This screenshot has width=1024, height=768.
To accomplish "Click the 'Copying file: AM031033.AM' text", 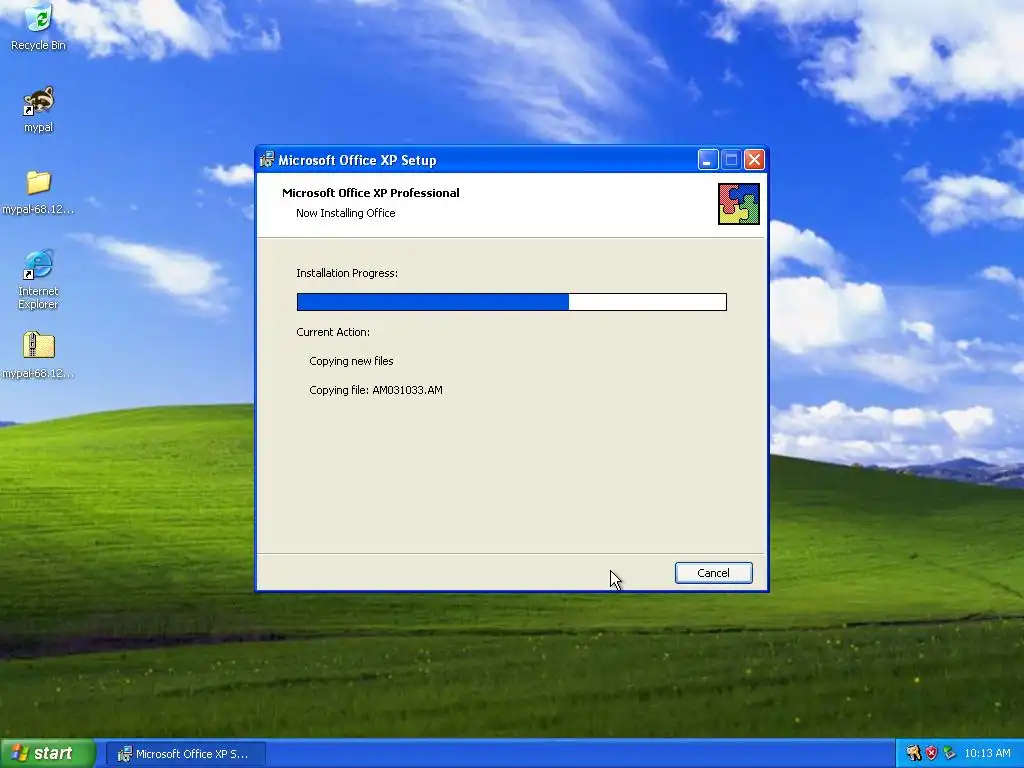I will [x=376, y=390].
